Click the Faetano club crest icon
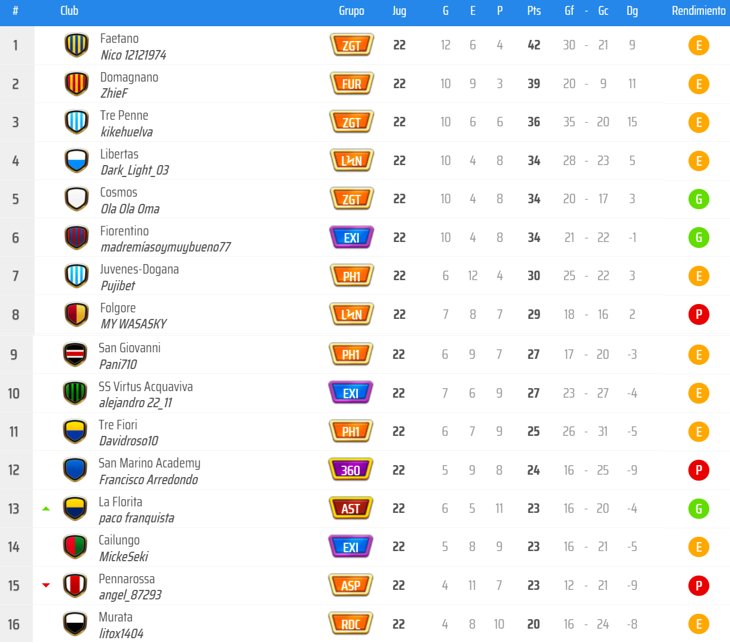 (x=77, y=45)
